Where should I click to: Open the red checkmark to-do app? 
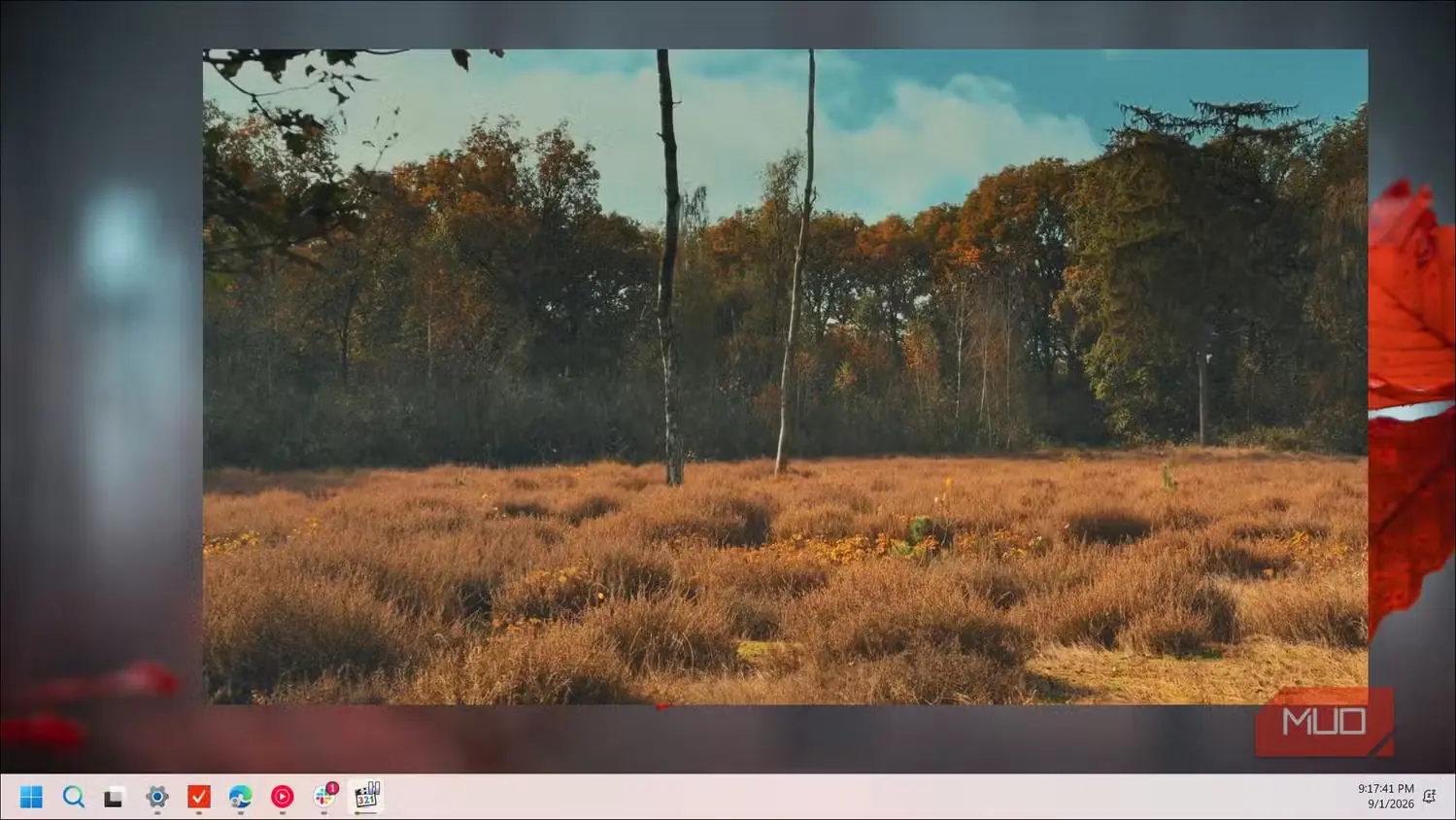click(x=199, y=797)
